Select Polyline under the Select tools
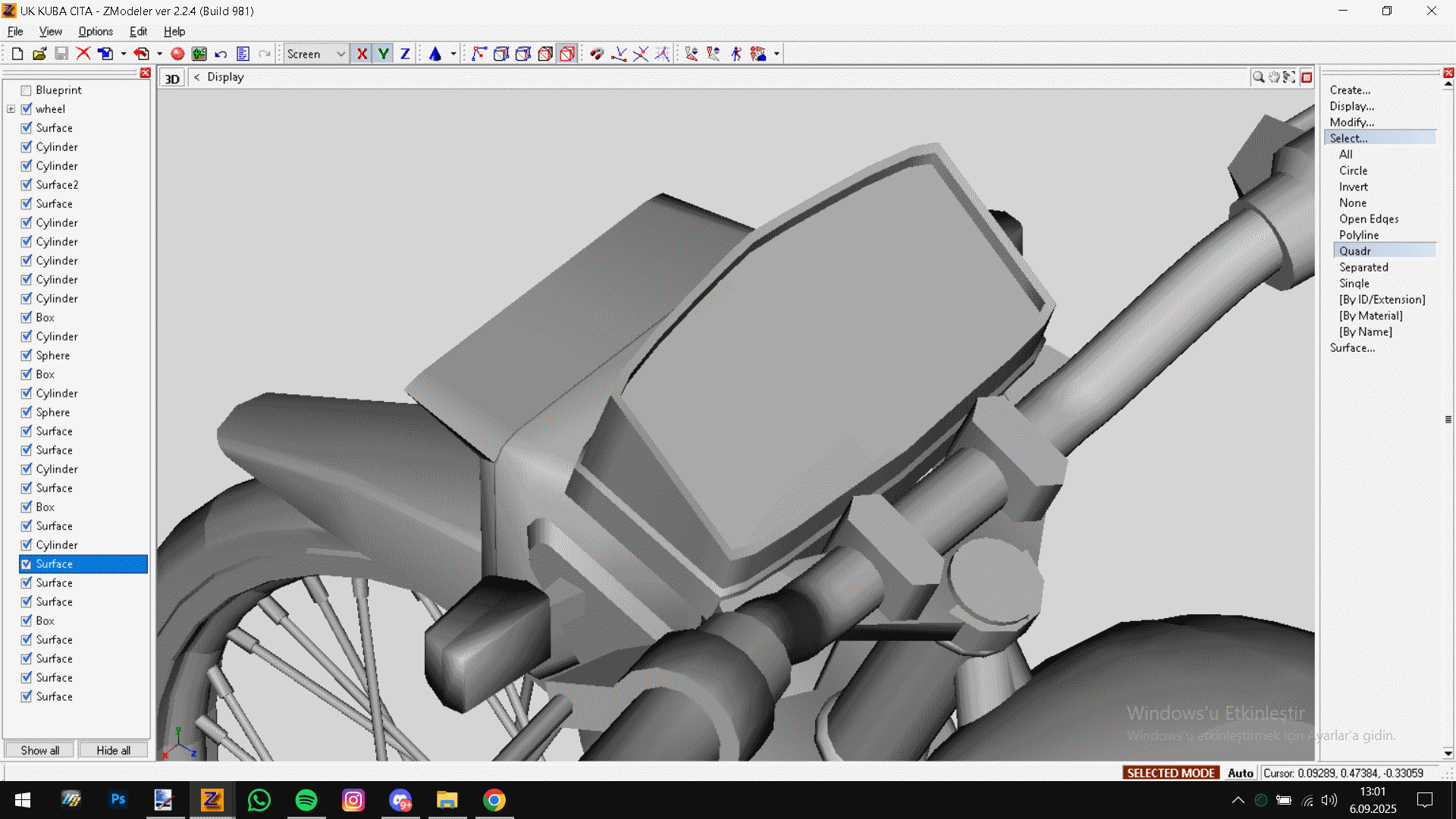 1359,235
